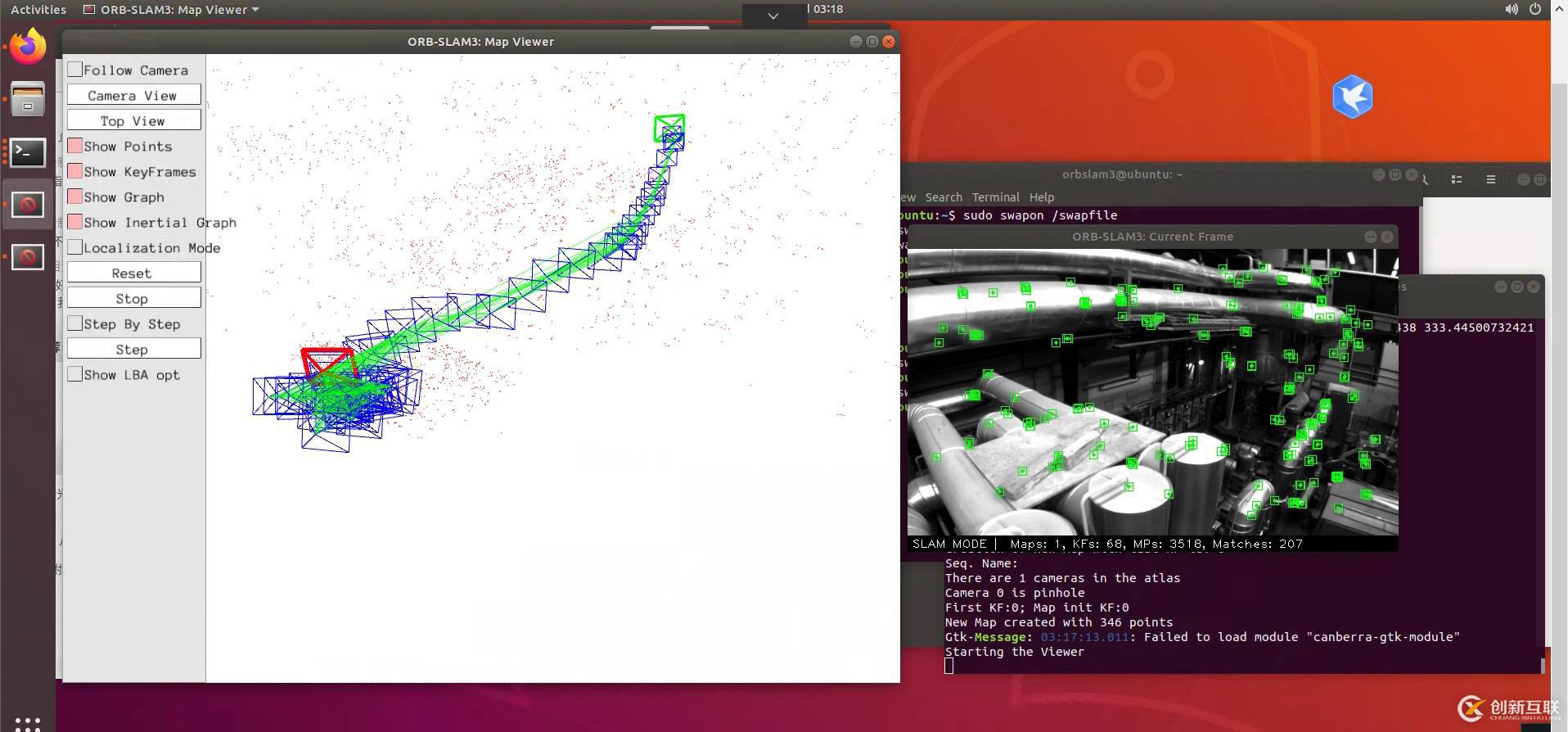Open the hamburger menu in background window
This screenshot has height=732, width=1568.
1490,179
